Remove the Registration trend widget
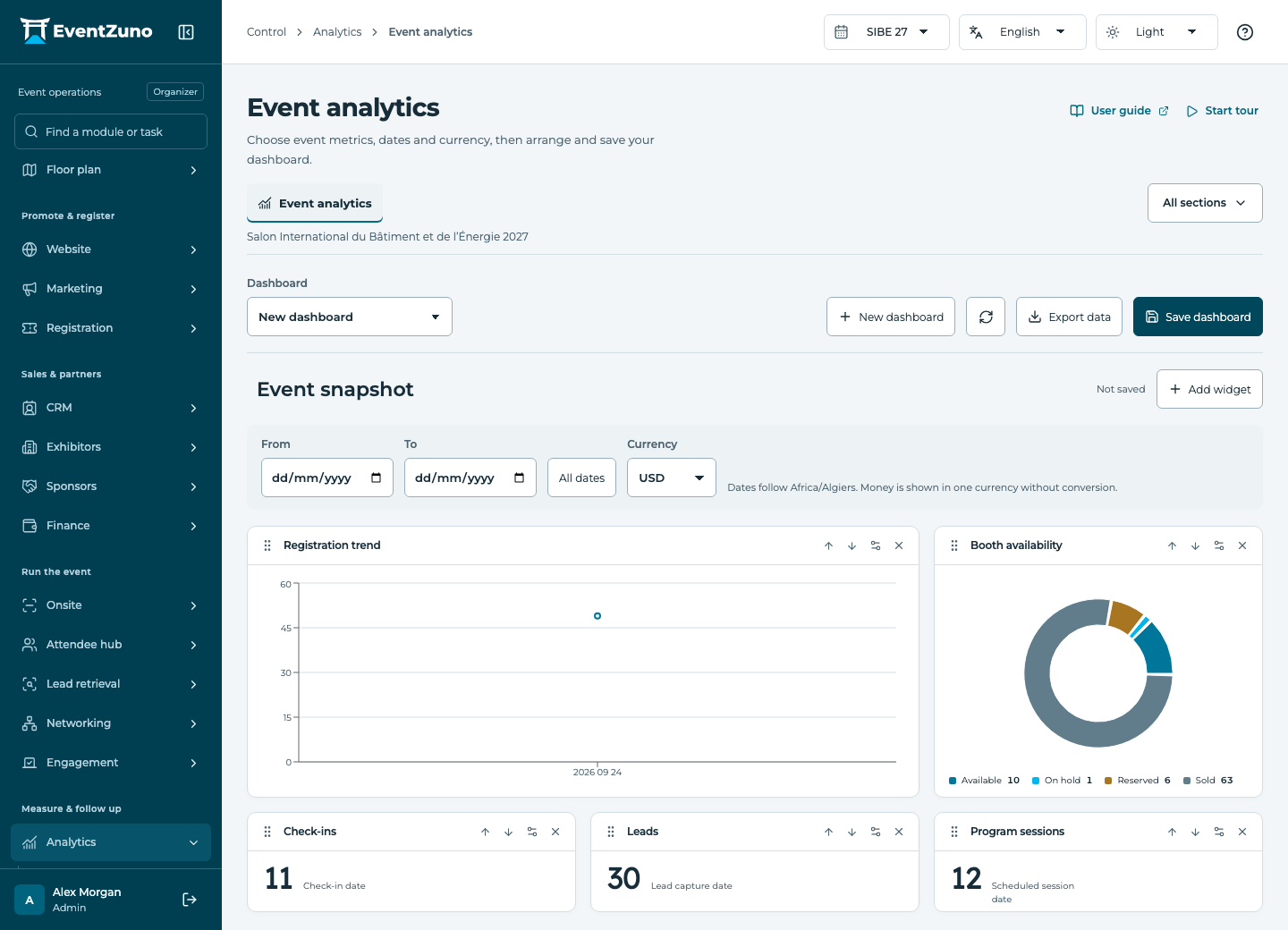 point(899,545)
